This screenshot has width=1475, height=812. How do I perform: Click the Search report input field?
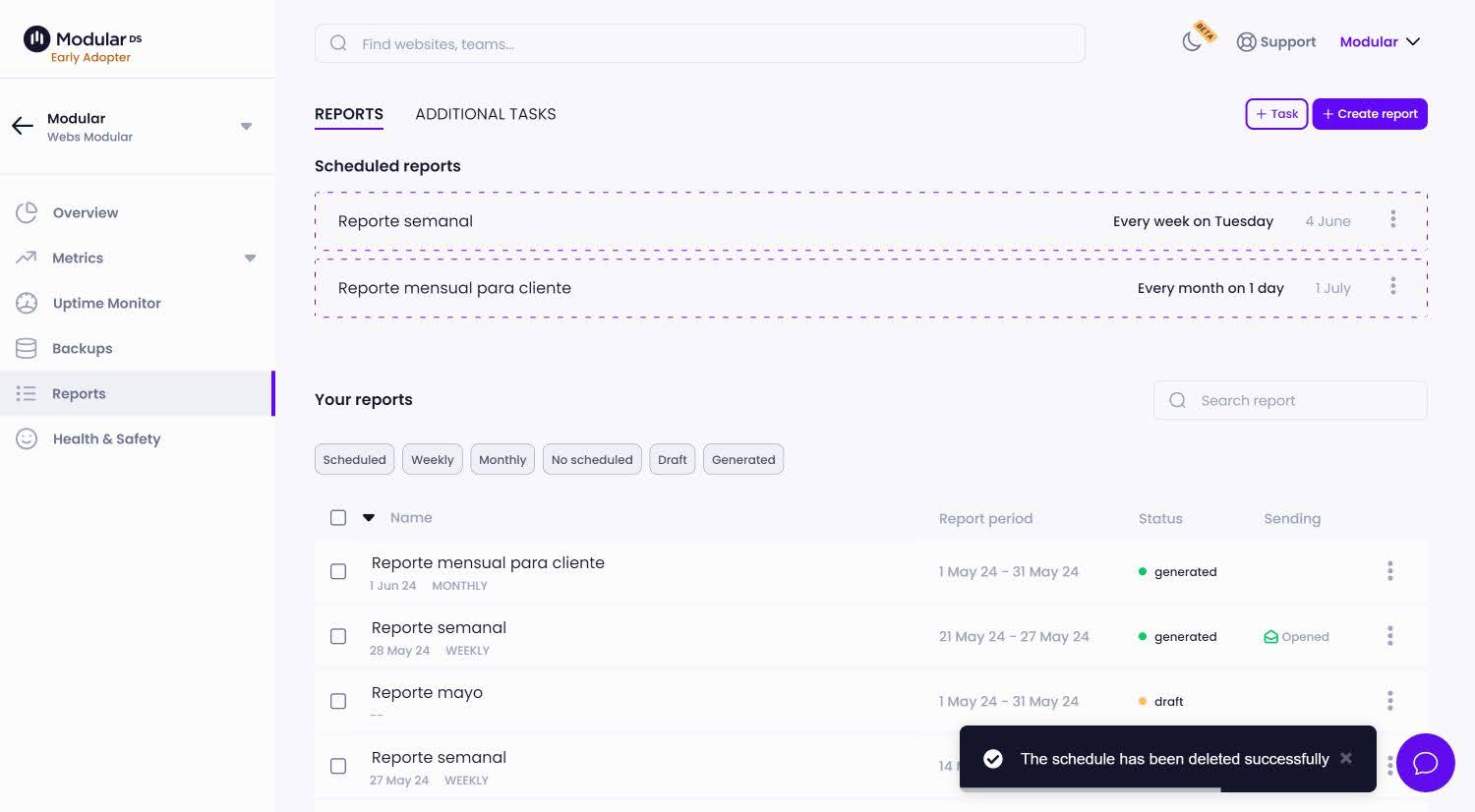(1290, 400)
